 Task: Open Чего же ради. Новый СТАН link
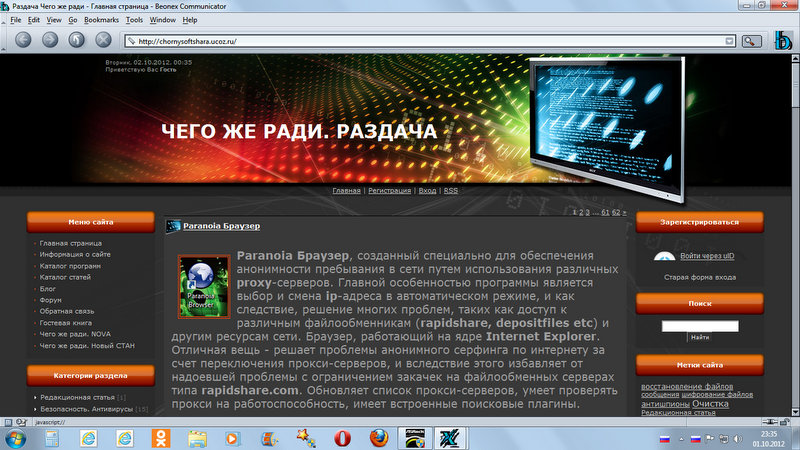click(87, 345)
